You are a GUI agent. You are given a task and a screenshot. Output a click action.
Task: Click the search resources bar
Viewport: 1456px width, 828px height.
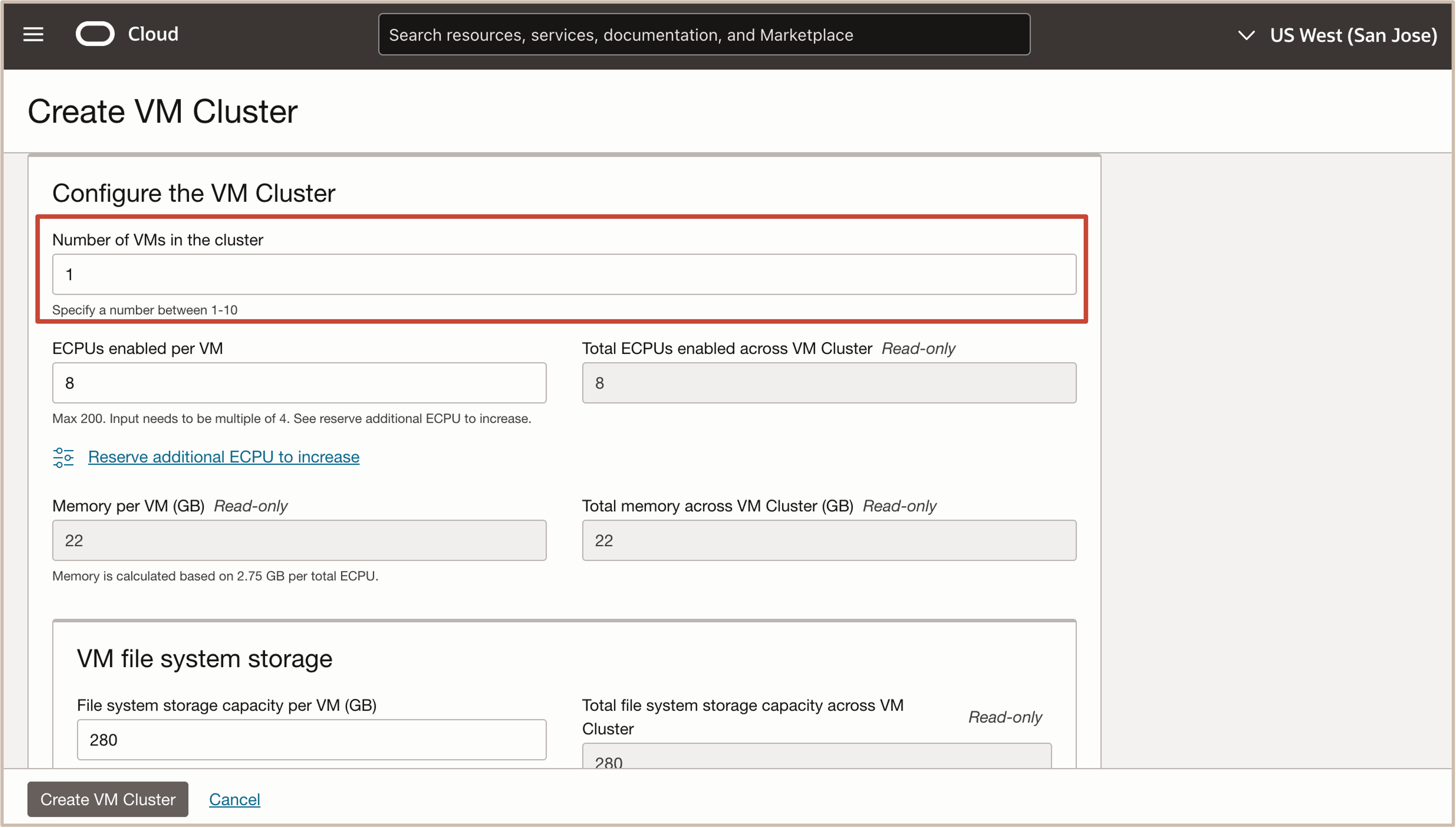coord(703,35)
